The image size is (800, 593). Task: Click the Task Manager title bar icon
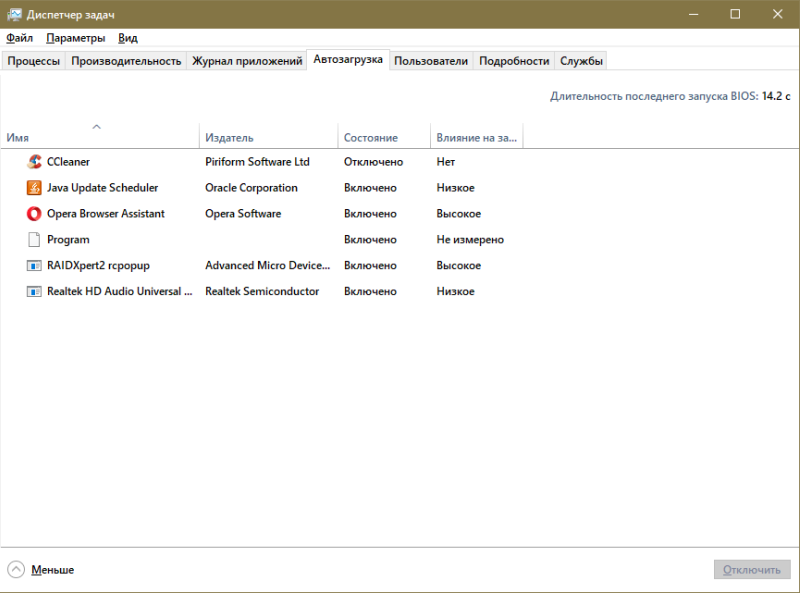(x=14, y=14)
